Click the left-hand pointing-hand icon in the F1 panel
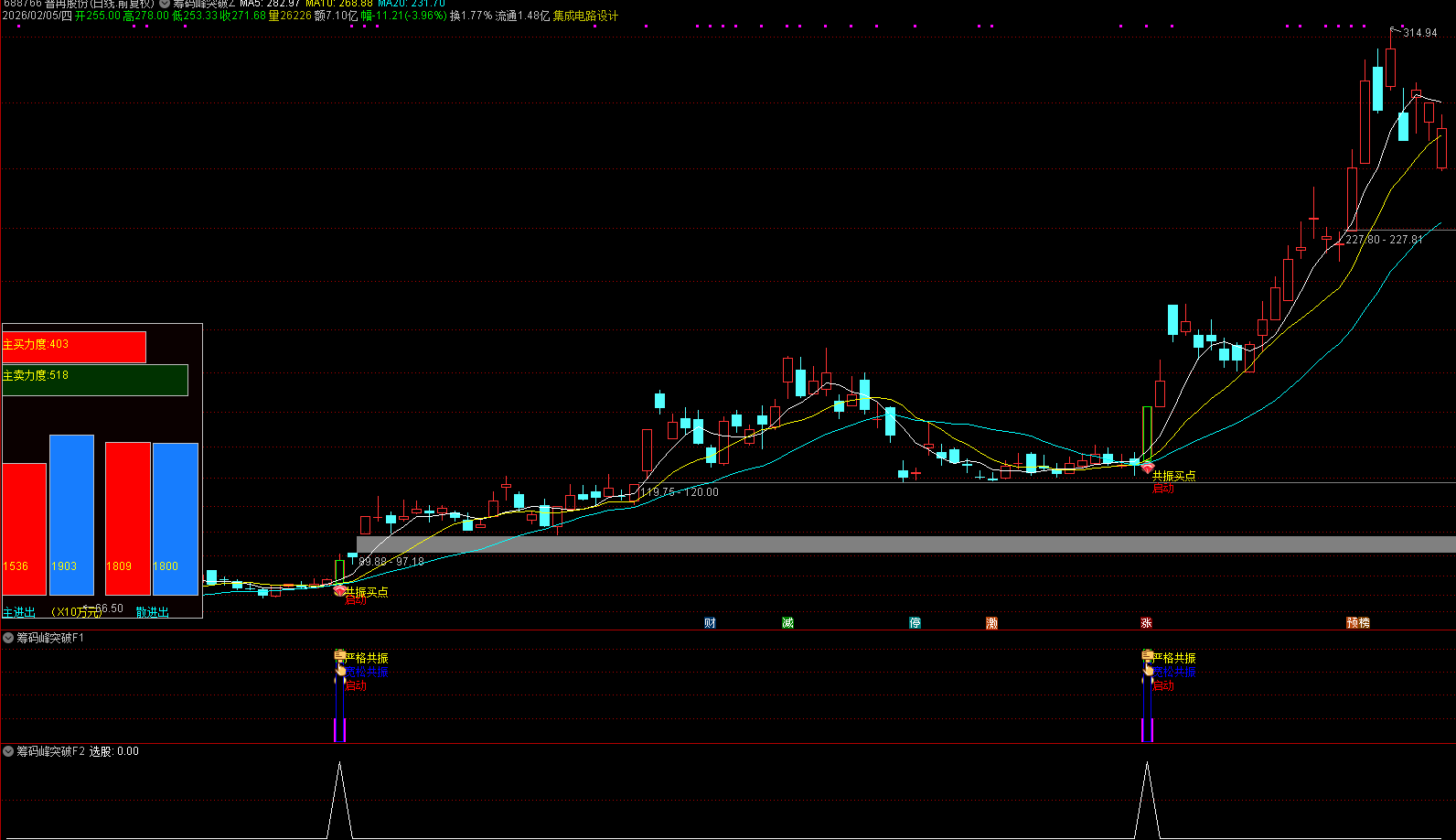 tap(340, 671)
